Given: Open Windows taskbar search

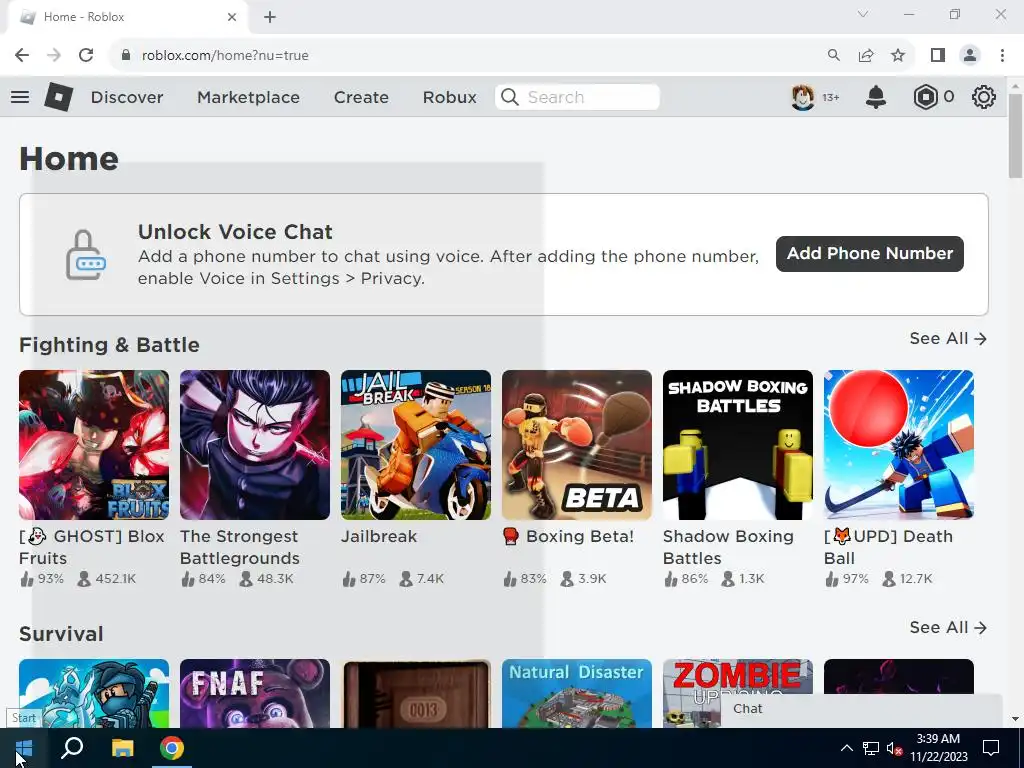Looking at the screenshot, I should (x=72, y=748).
